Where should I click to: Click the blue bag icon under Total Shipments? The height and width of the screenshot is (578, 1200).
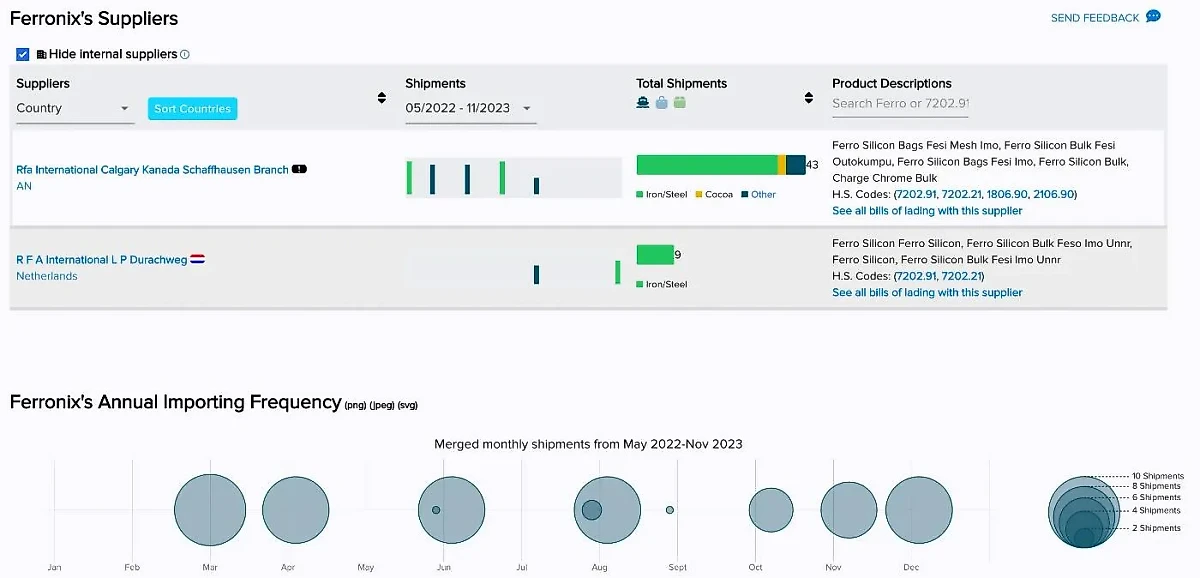click(661, 102)
